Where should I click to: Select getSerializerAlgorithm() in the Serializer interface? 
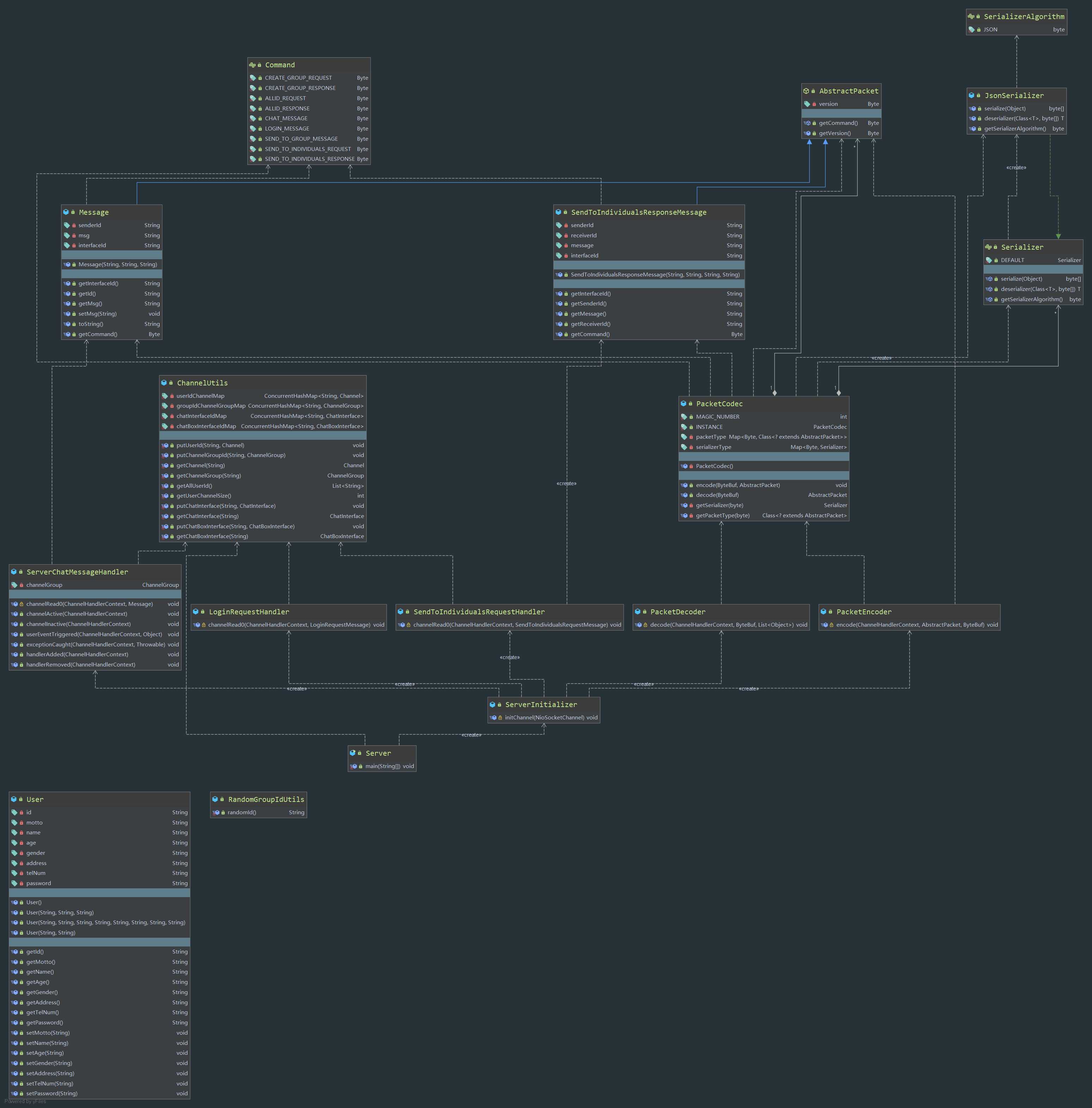click(x=1033, y=299)
